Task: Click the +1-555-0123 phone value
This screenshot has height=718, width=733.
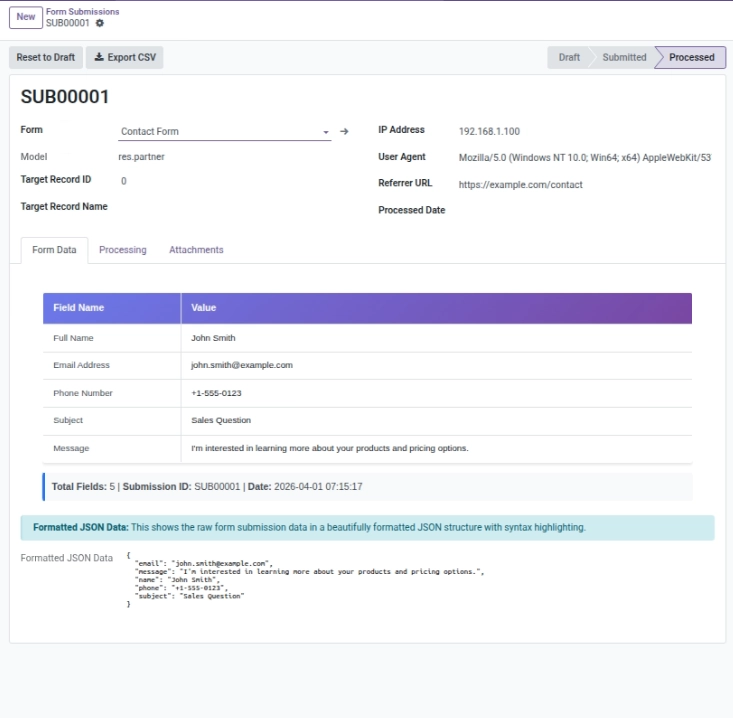Action: tap(437, 393)
